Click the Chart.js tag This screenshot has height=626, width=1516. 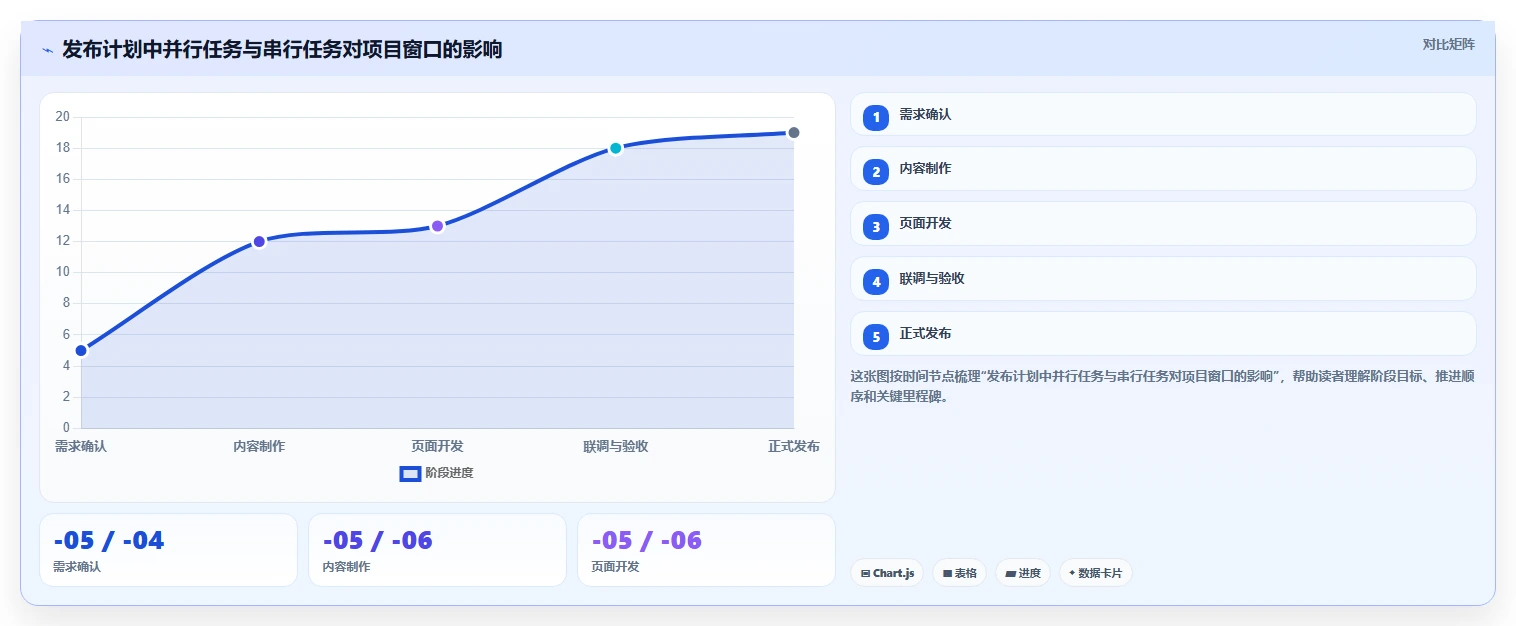887,573
